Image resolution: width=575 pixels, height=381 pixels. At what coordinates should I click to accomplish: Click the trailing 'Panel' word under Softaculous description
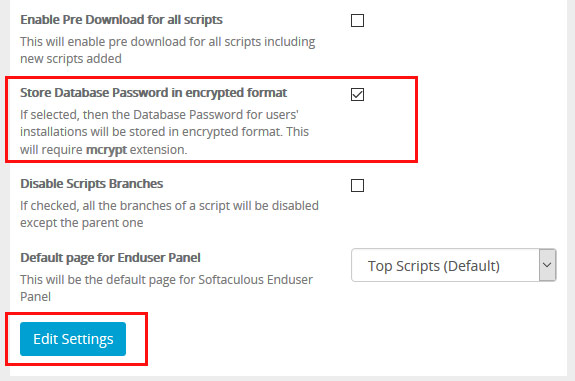(36, 297)
